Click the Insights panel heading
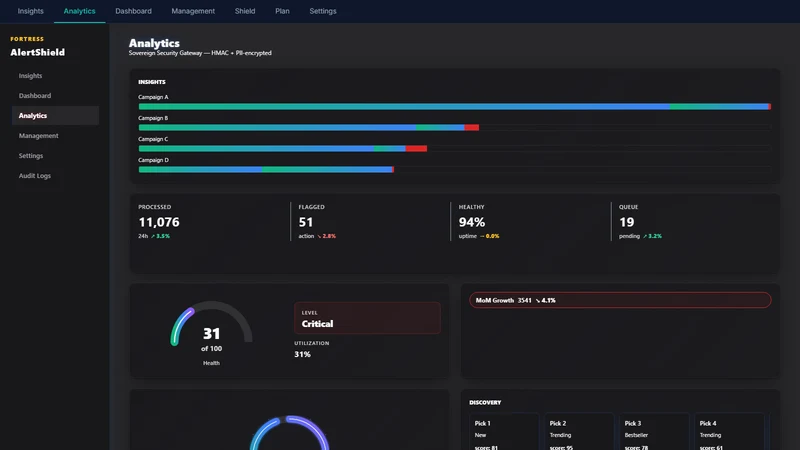This screenshot has height=450, width=800. click(152, 82)
